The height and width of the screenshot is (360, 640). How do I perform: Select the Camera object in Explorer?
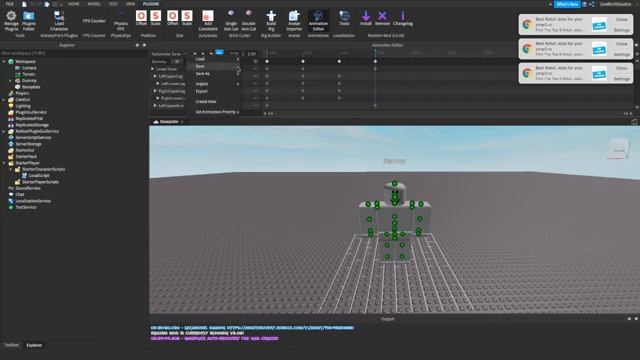point(29,68)
